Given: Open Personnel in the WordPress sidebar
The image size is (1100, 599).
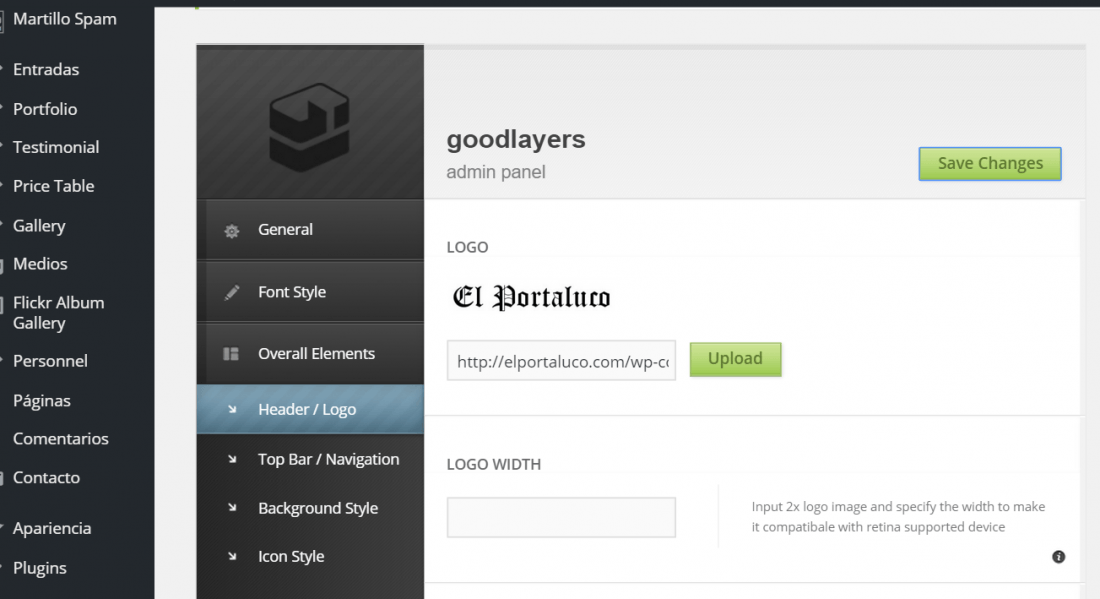Looking at the screenshot, I should 51,361.
